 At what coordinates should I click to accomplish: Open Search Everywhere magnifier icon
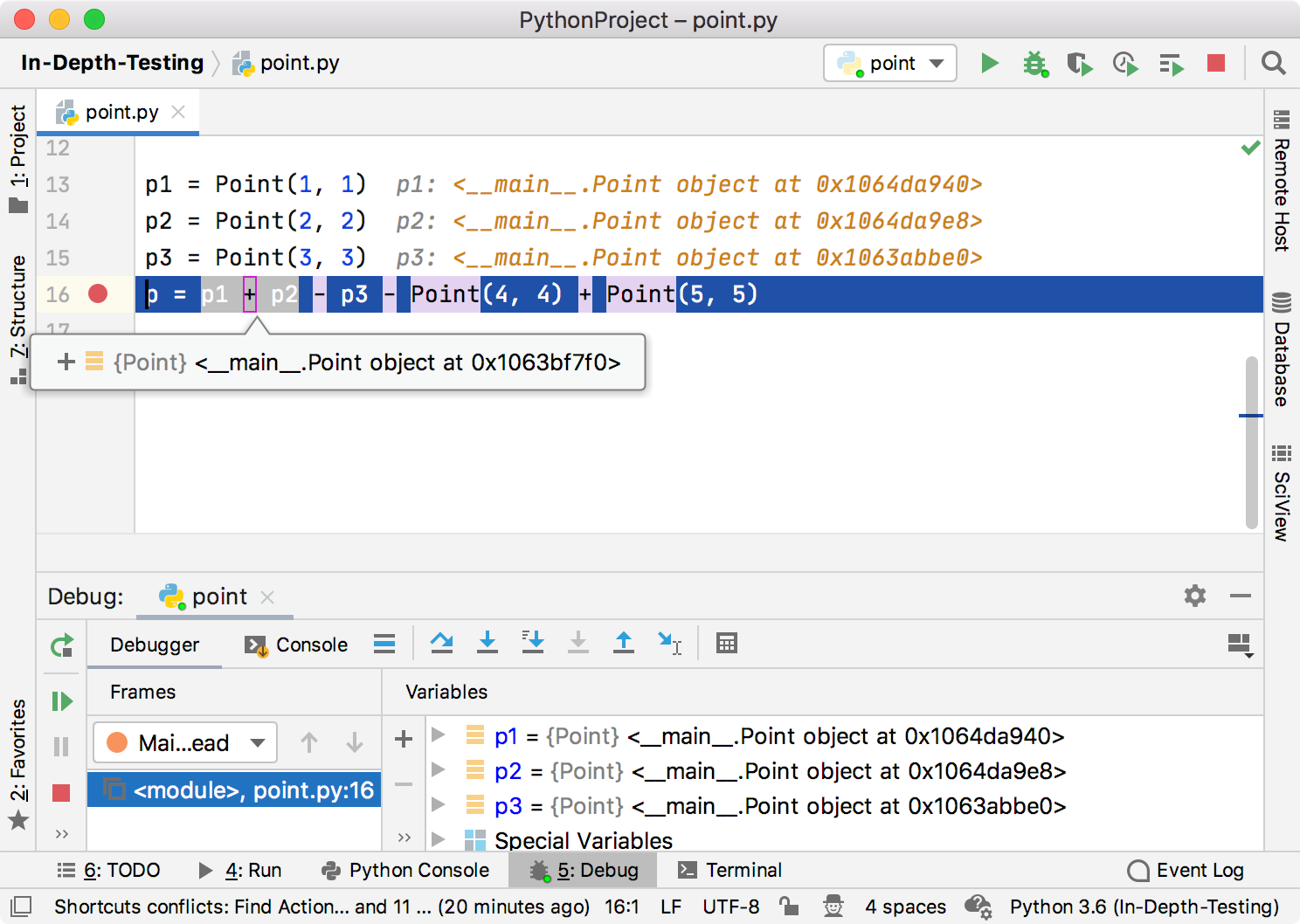tap(1273, 63)
